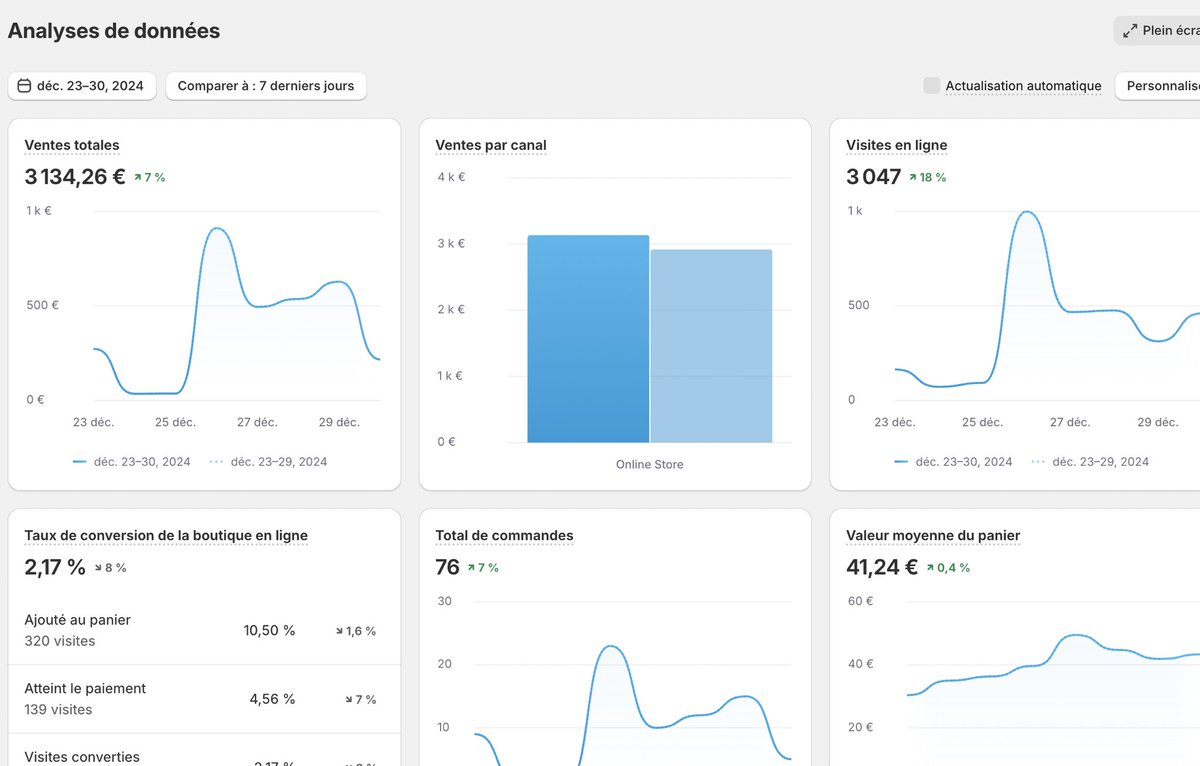Open Taux de conversion de la boutique title
Image resolution: width=1200 pixels, height=766 pixels.
click(x=166, y=535)
